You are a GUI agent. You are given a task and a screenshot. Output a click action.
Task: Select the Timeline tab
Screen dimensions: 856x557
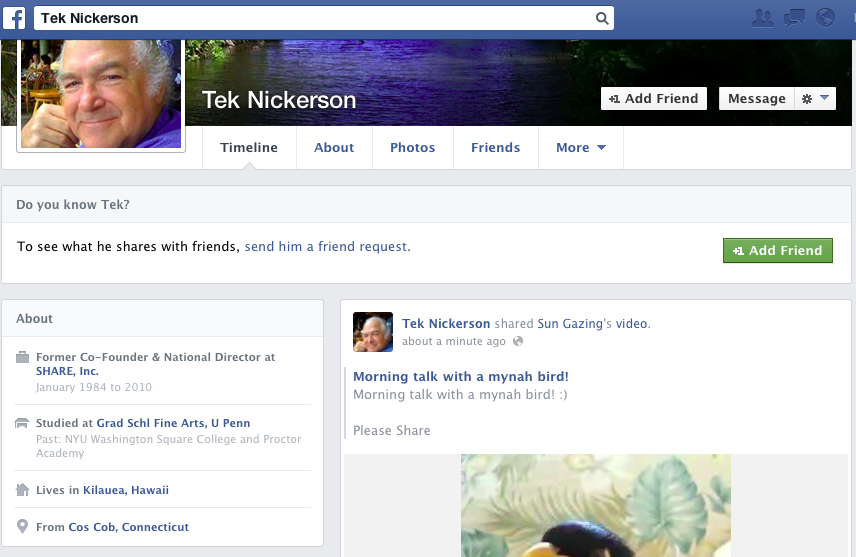[x=249, y=148]
